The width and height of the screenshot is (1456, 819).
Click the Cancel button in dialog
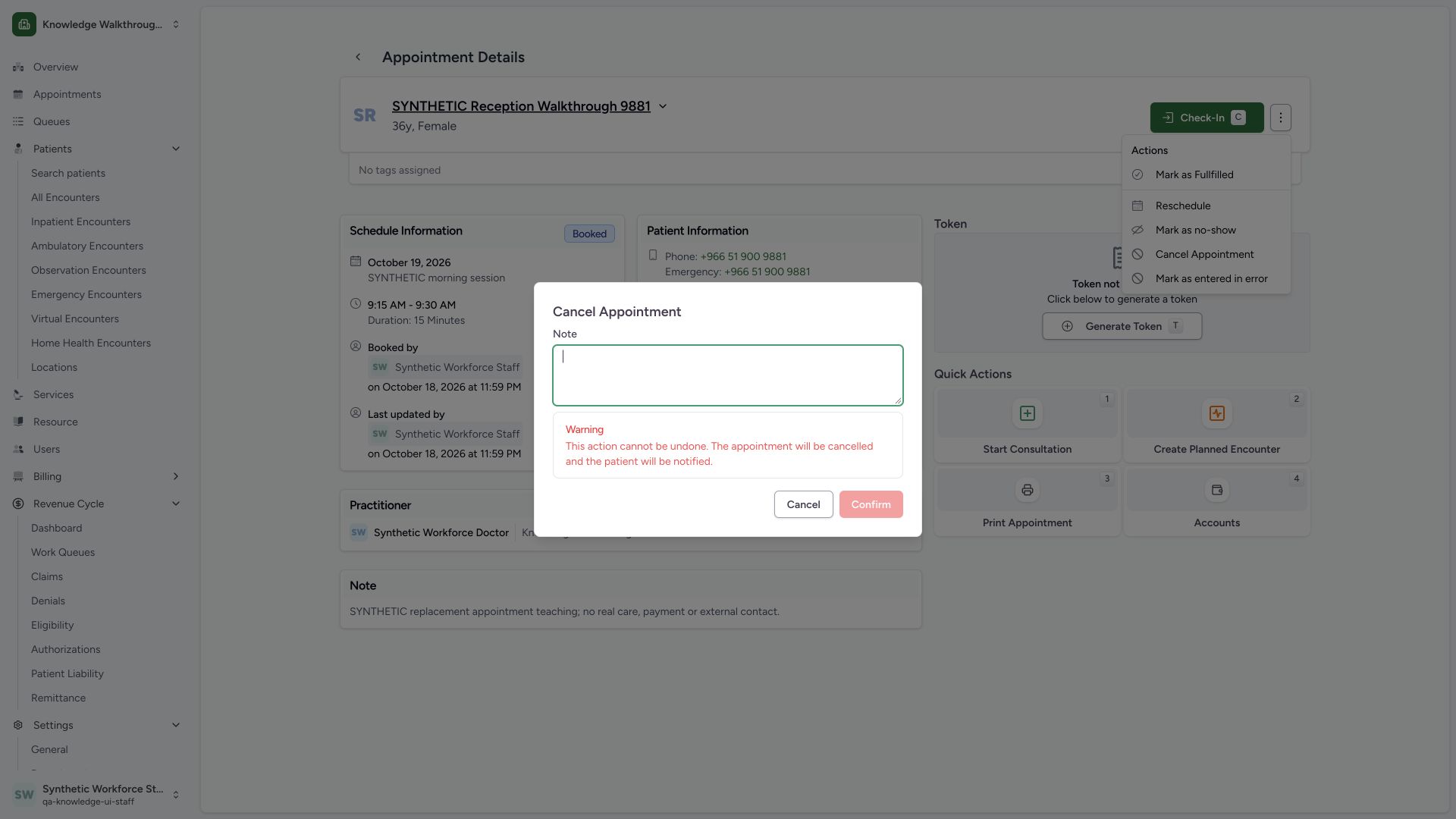803,504
